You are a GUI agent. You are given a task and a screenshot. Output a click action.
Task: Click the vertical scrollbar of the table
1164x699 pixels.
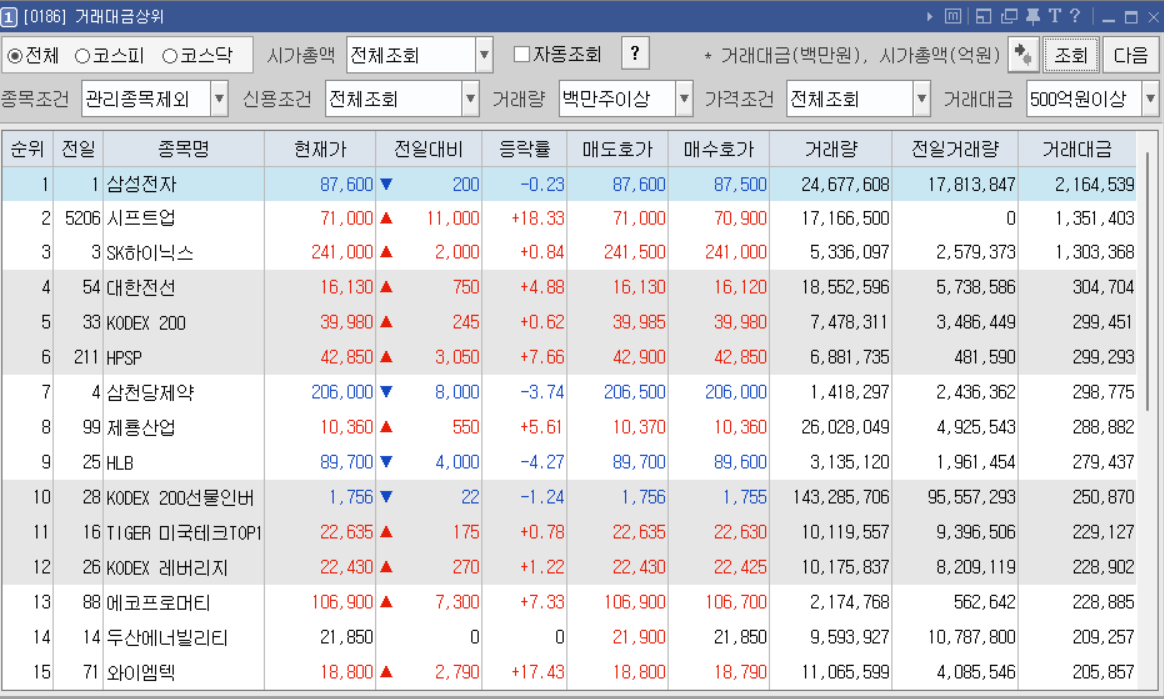click(x=1148, y=282)
